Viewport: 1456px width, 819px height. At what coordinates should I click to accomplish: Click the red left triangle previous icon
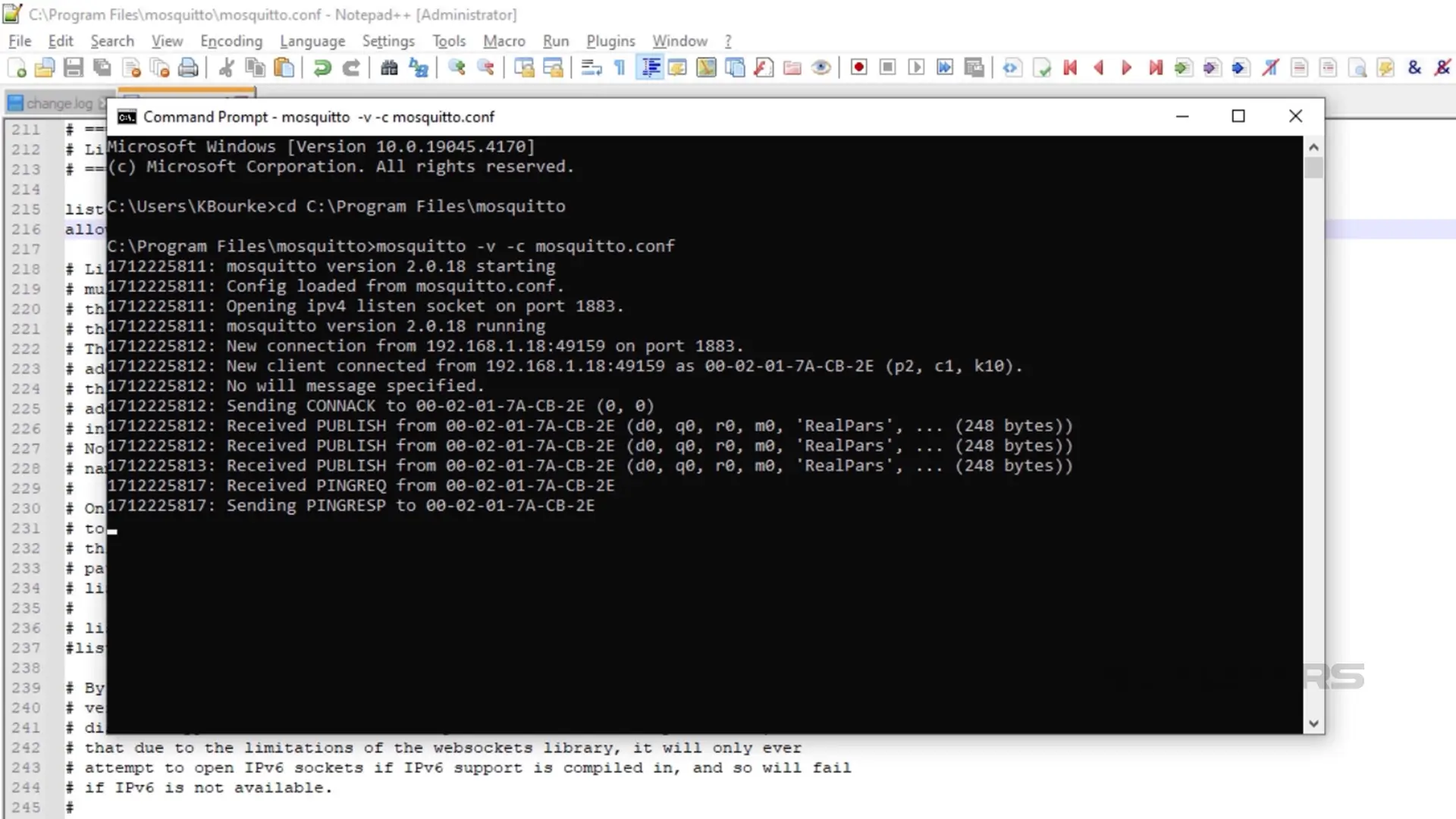[1098, 68]
